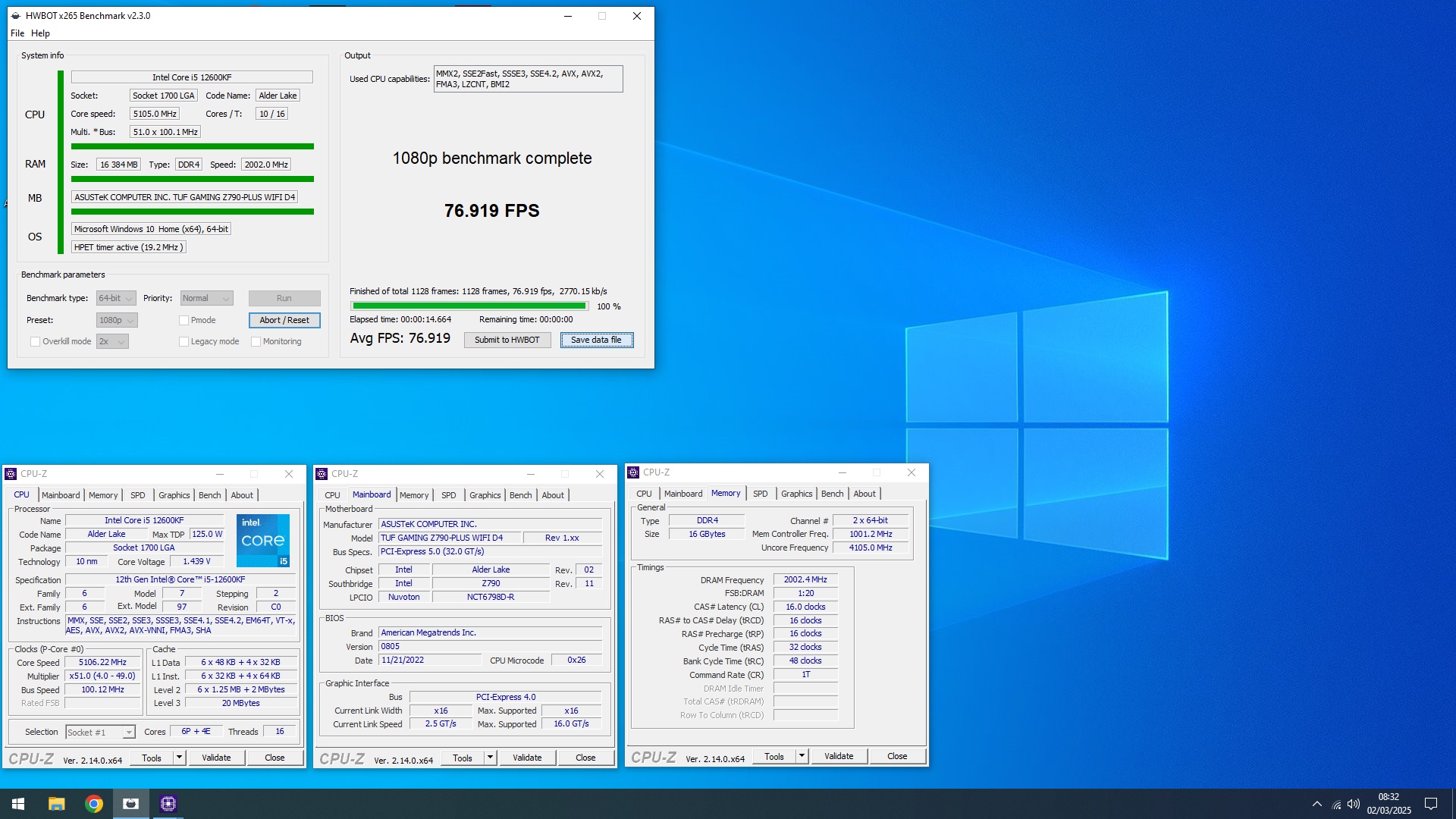
Task: Click the green bar below the Multi. * Bus row
Action: (193, 147)
